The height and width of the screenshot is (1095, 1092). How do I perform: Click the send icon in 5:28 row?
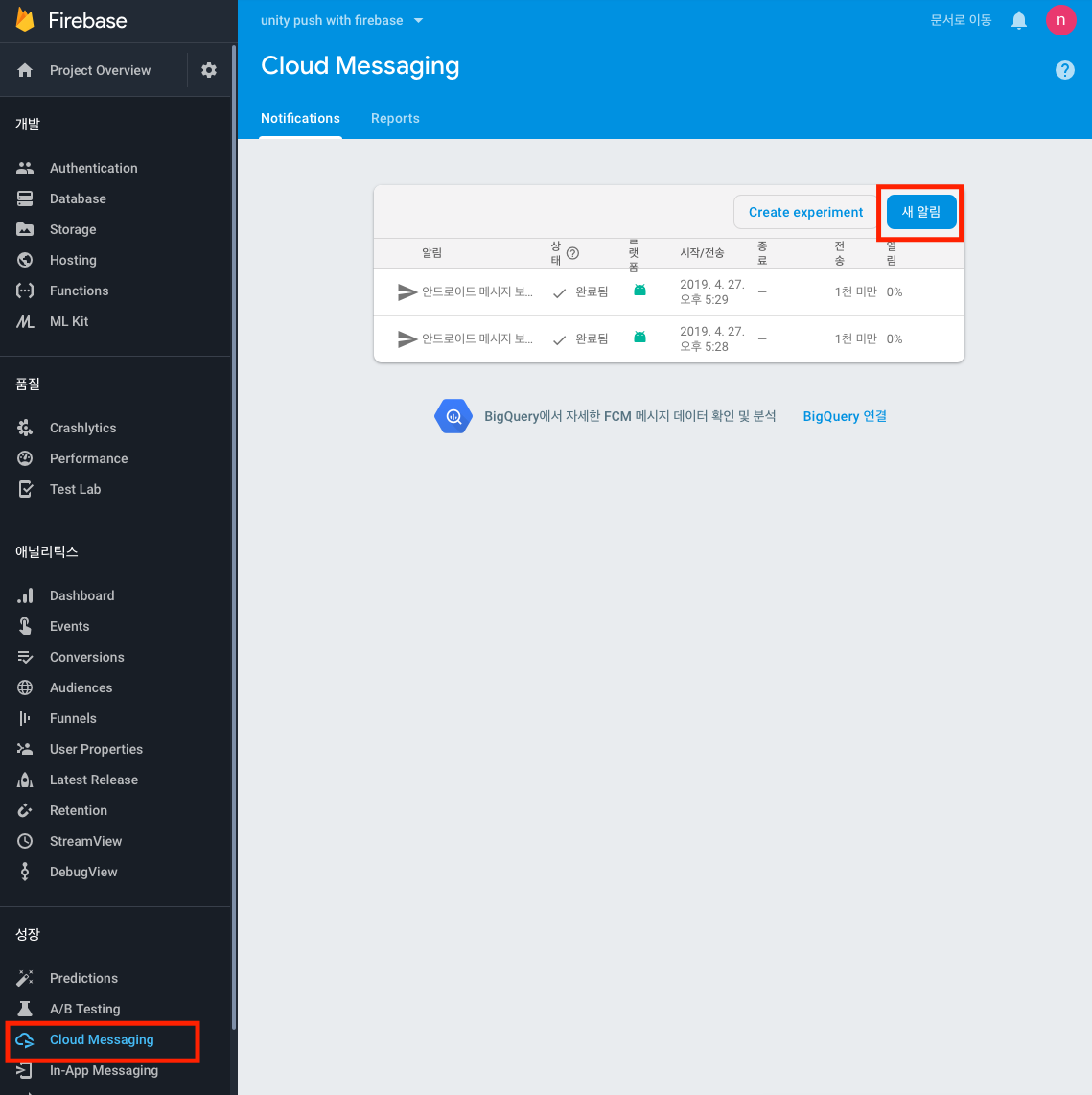click(x=407, y=338)
